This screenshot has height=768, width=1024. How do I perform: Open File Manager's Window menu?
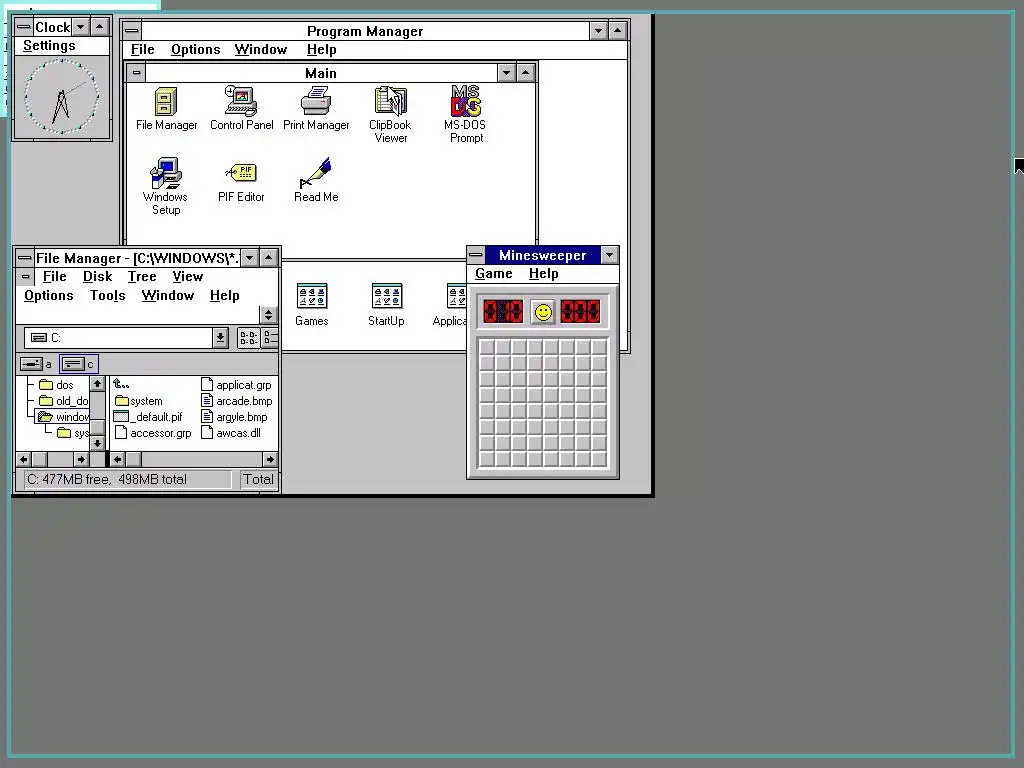[x=168, y=296]
